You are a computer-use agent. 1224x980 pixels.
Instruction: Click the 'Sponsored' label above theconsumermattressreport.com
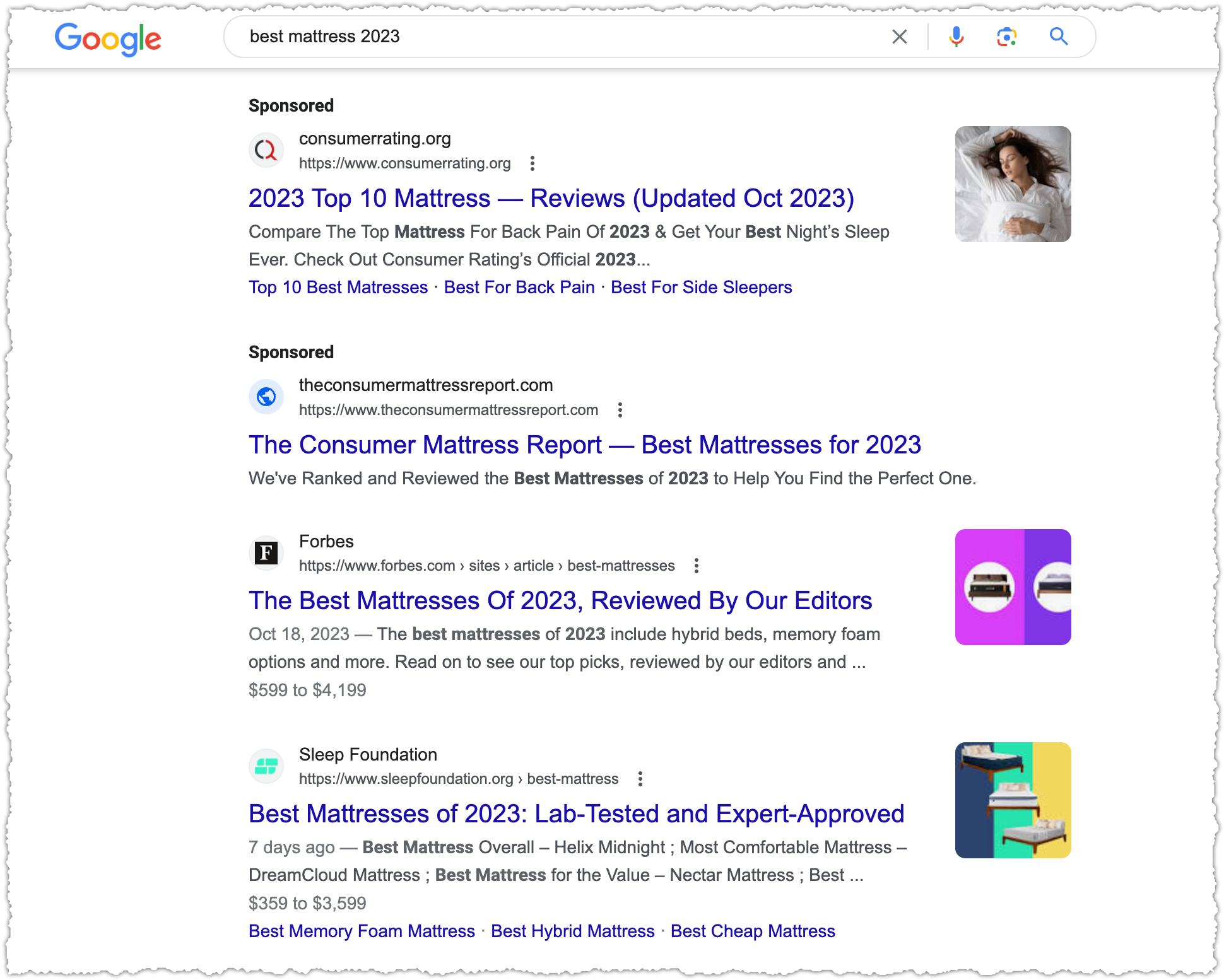point(291,352)
